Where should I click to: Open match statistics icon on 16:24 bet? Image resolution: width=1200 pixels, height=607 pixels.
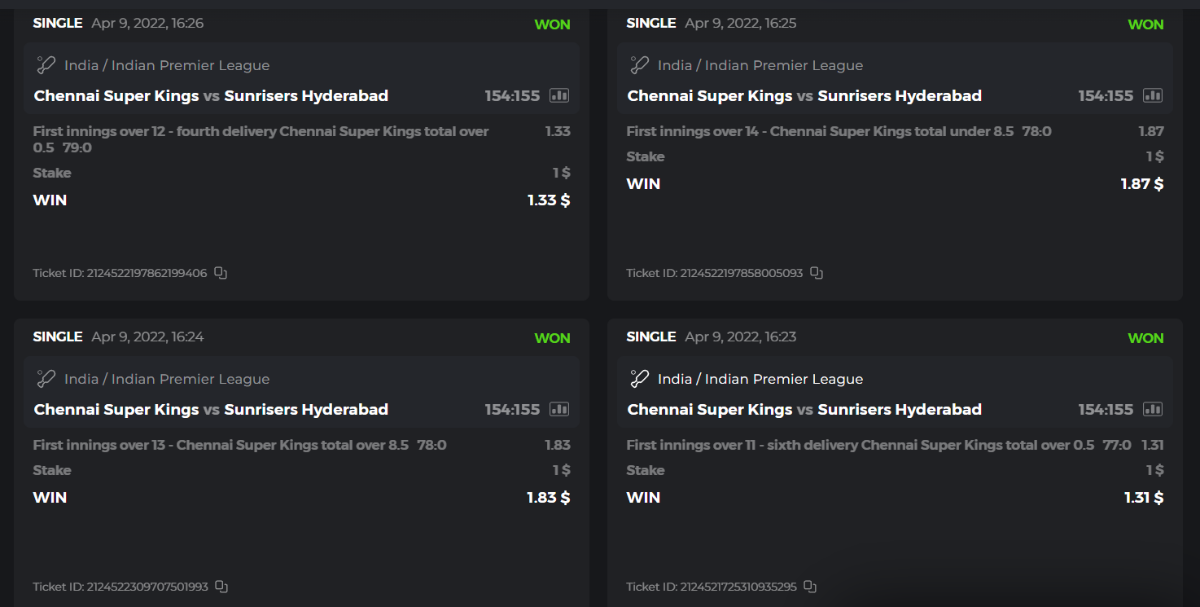click(x=559, y=410)
